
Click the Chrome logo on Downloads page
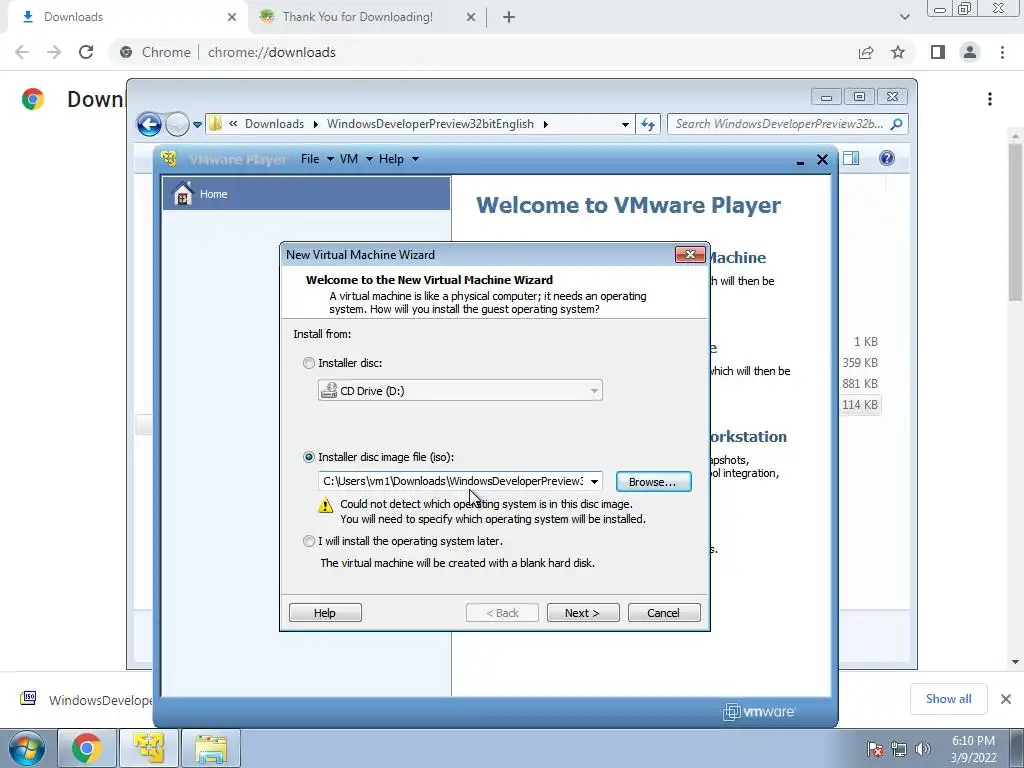point(33,99)
